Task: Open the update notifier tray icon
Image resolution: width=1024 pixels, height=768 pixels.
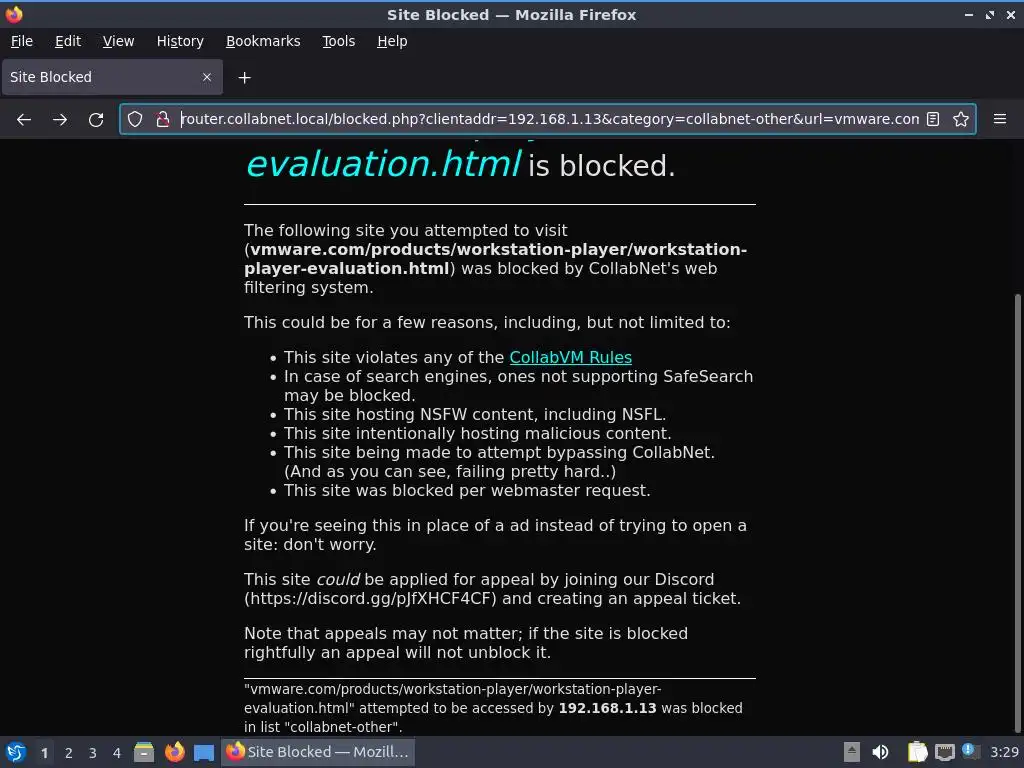Action: click(970, 751)
